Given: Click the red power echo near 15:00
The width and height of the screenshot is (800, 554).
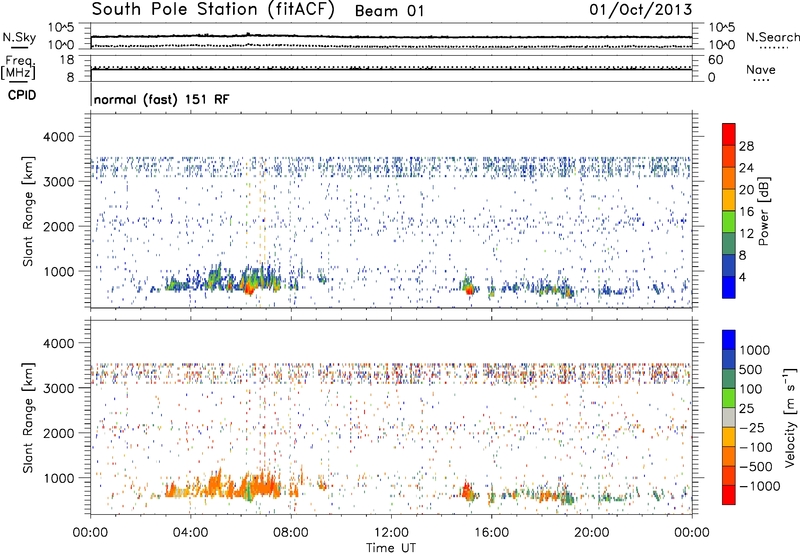Looking at the screenshot, I should pyautogui.click(x=469, y=290).
